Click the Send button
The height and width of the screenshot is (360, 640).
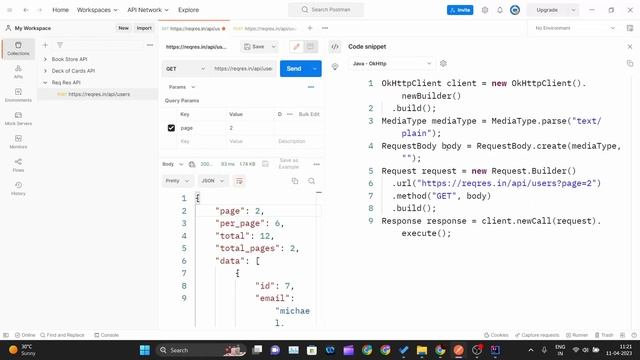point(294,69)
